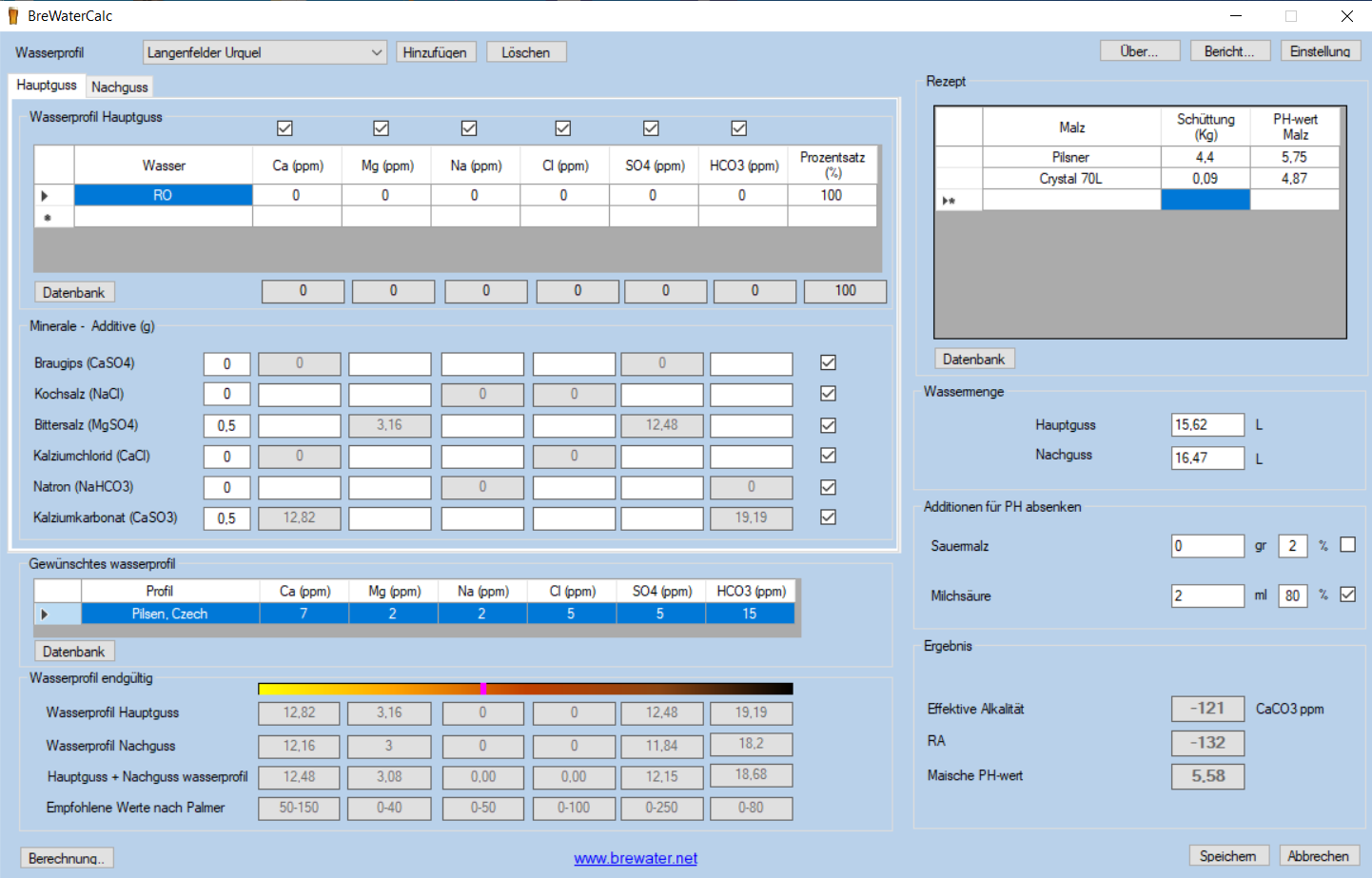This screenshot has width=1372, height=878.
Task: Open the Wasserprofil dropdown list
Action: (x=377, y=52)
